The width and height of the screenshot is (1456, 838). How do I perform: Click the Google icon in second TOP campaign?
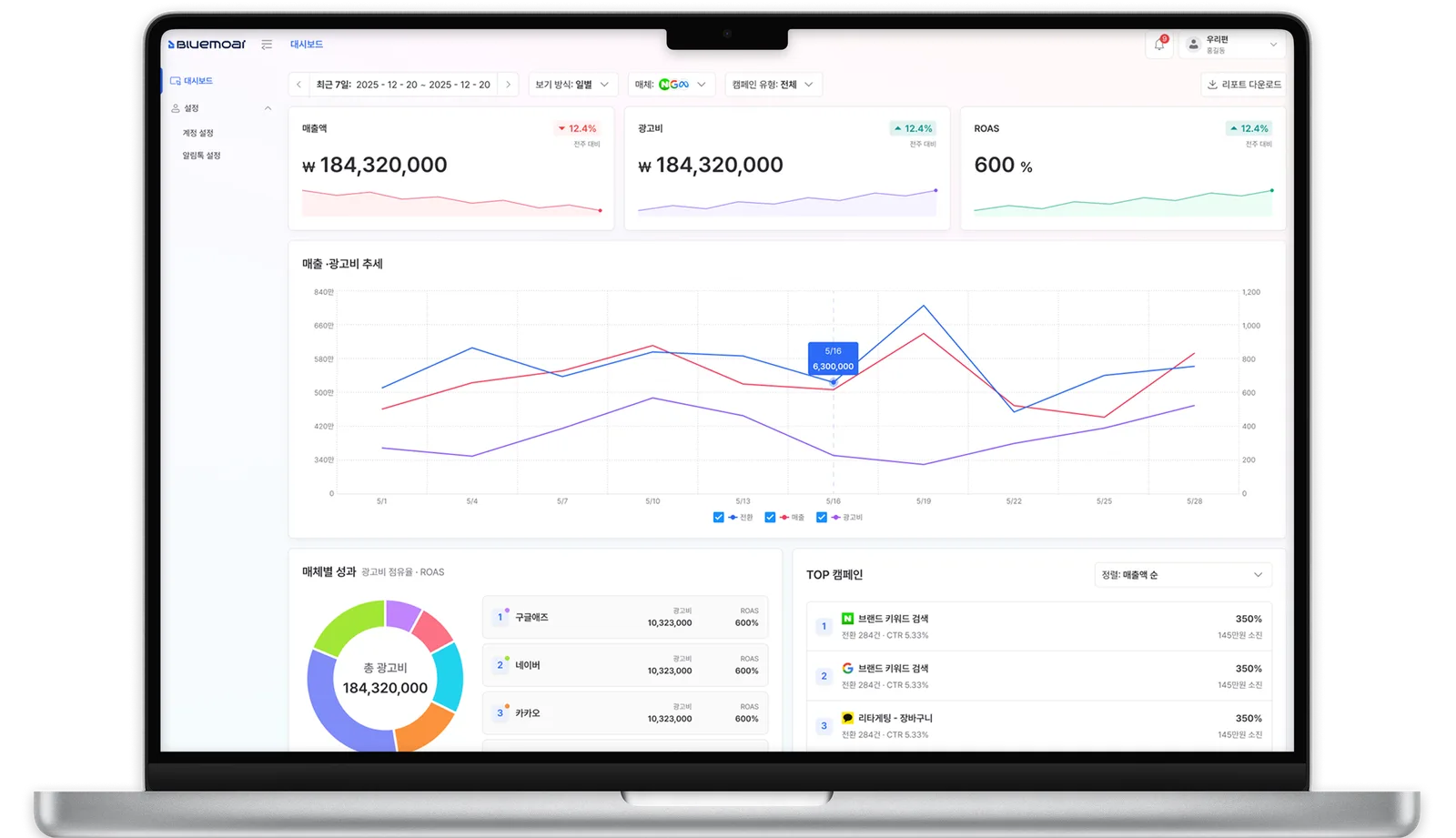pos(847,668)
